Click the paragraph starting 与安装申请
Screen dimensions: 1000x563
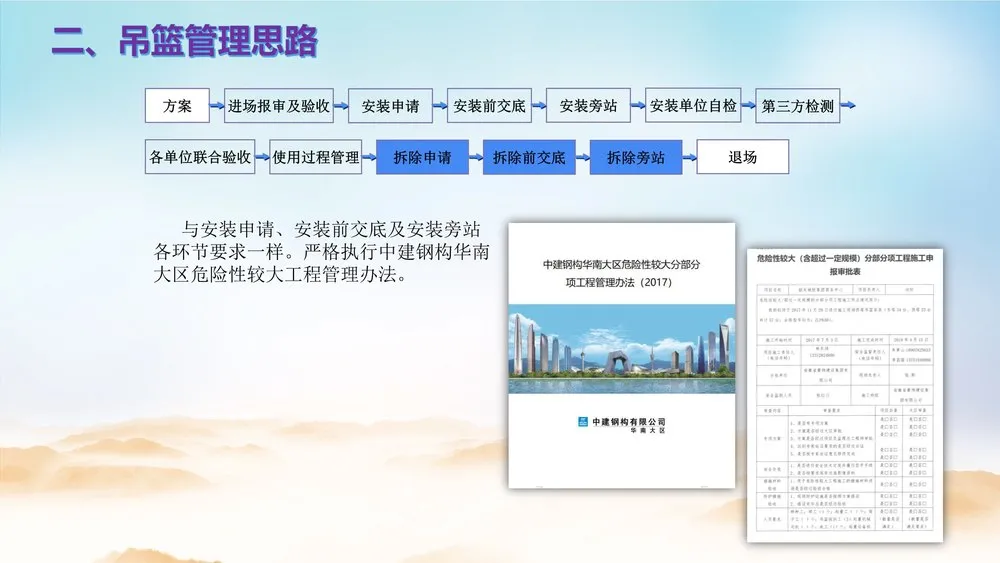[x=321, y=252]
